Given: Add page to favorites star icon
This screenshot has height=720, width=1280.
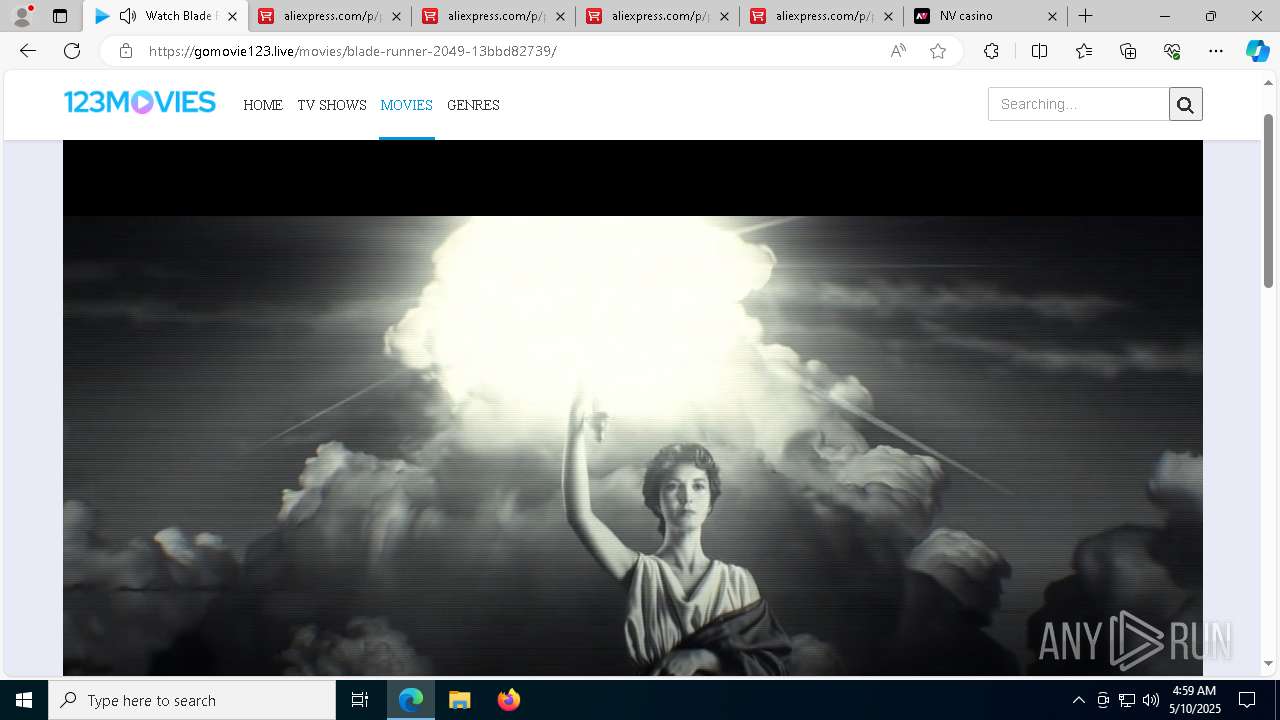Looking at the screenshot, I should [938, 51].
